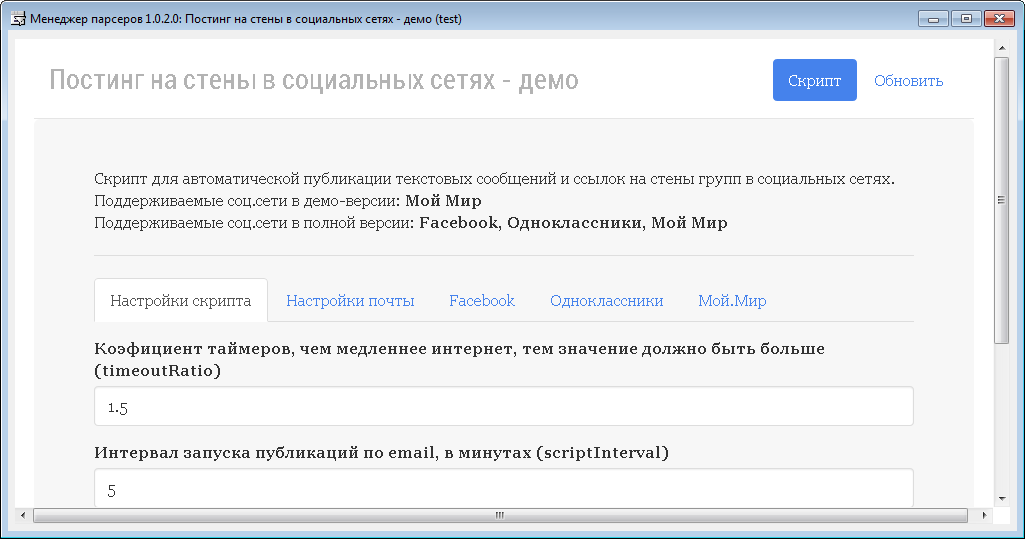
Task: Click the Коэфициент таймеров (timeoutRatio) label
Action: (460, 359)
